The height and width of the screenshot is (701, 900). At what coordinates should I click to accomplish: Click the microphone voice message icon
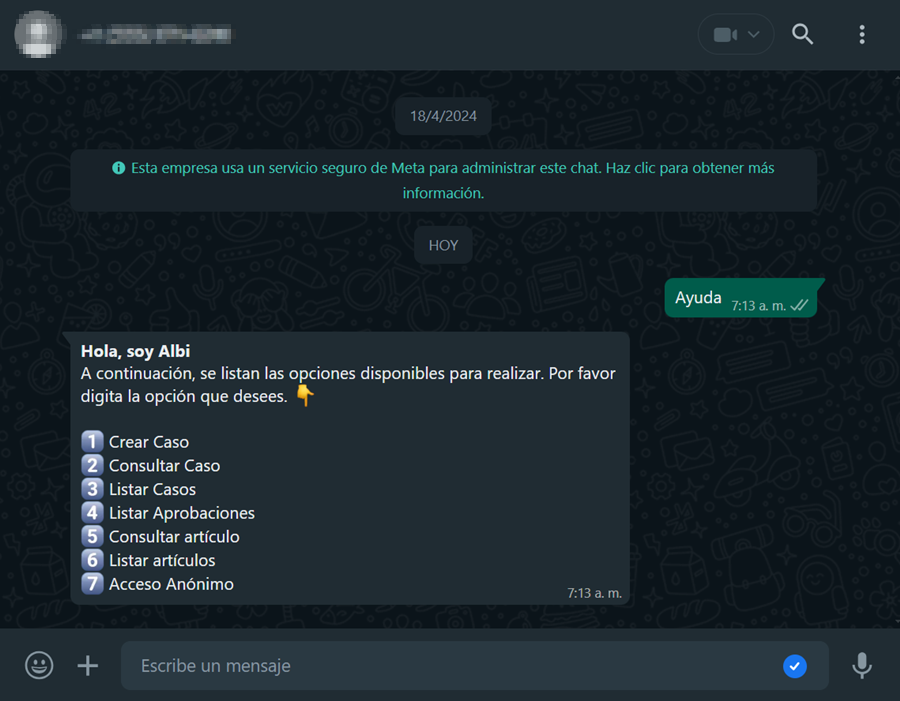pyautogui.click(x=862, y=665)
